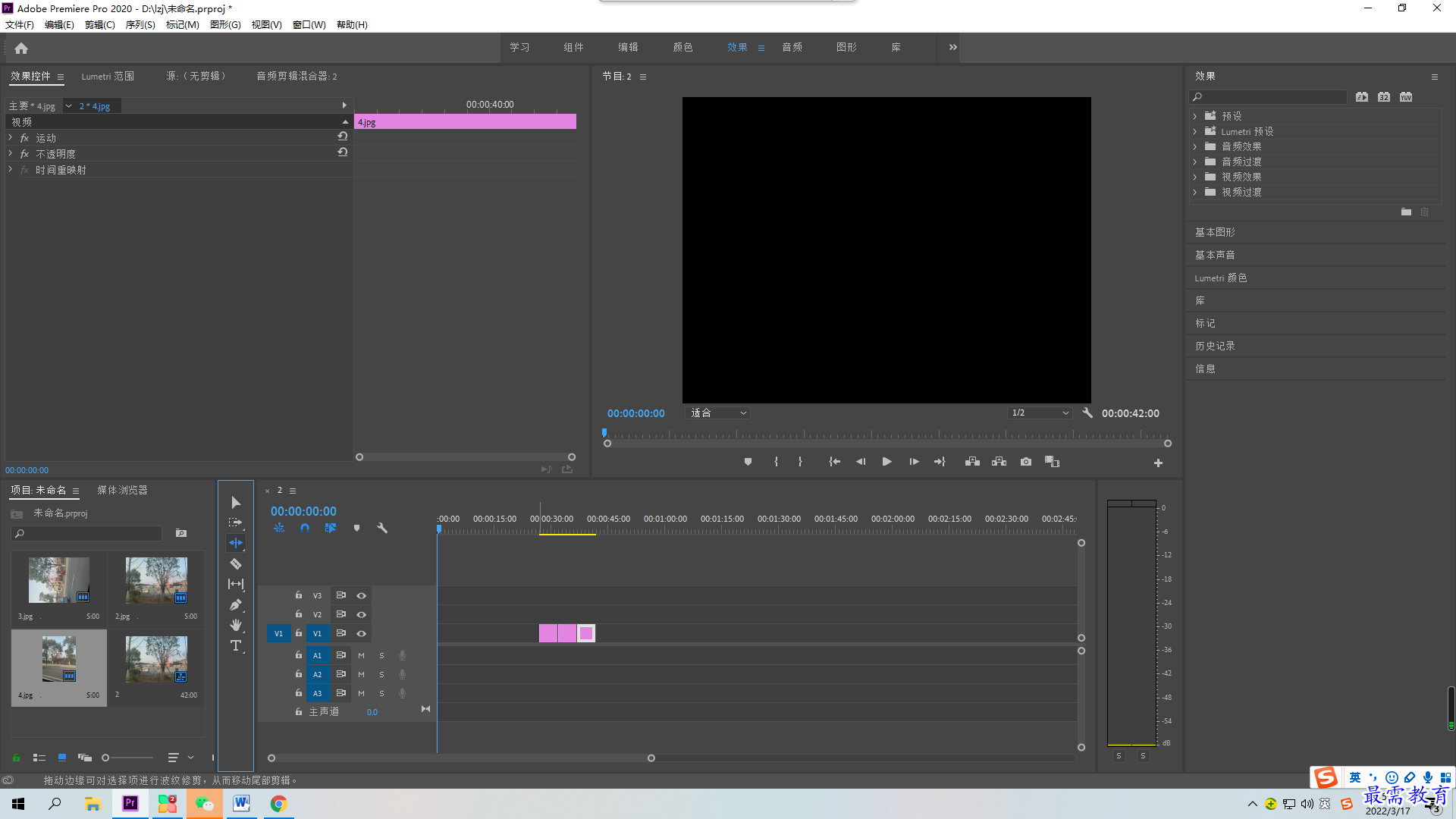Reset the Opacity effect
The height and width of the screenshot is (819, 1456).
click(x=343, y=152)
